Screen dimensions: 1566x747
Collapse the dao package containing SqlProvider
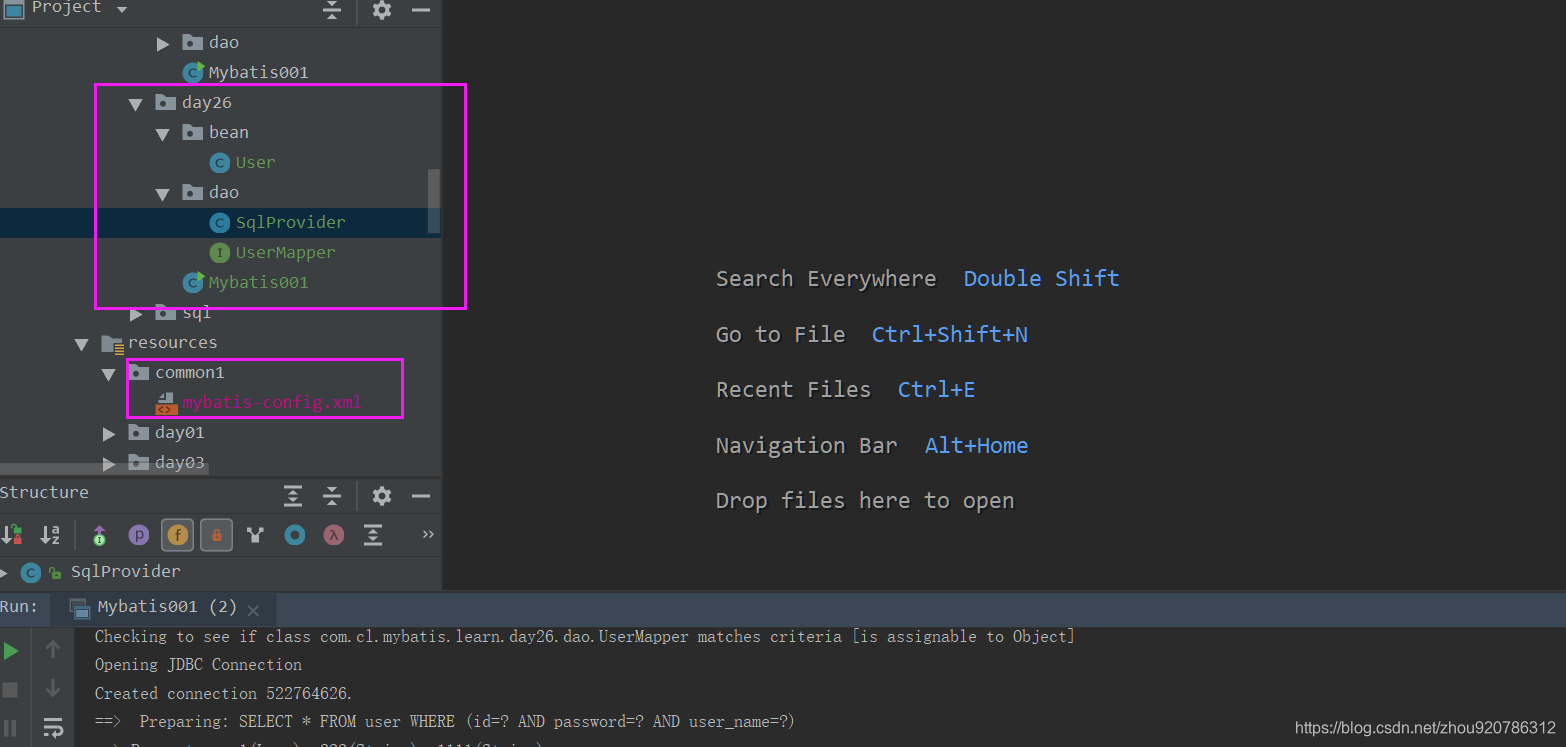tap(163, 193)
